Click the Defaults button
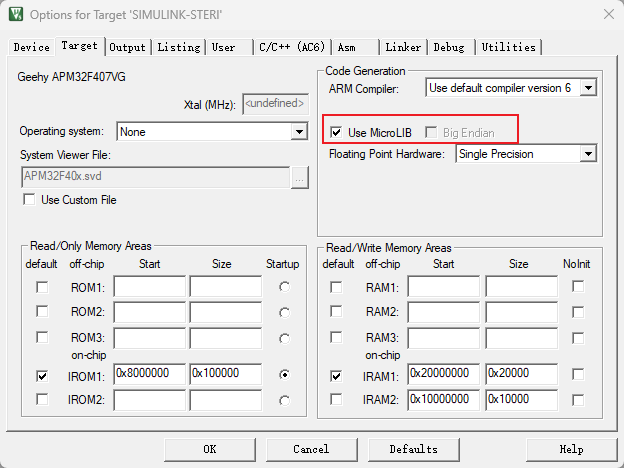 click(x=414, y=449)
